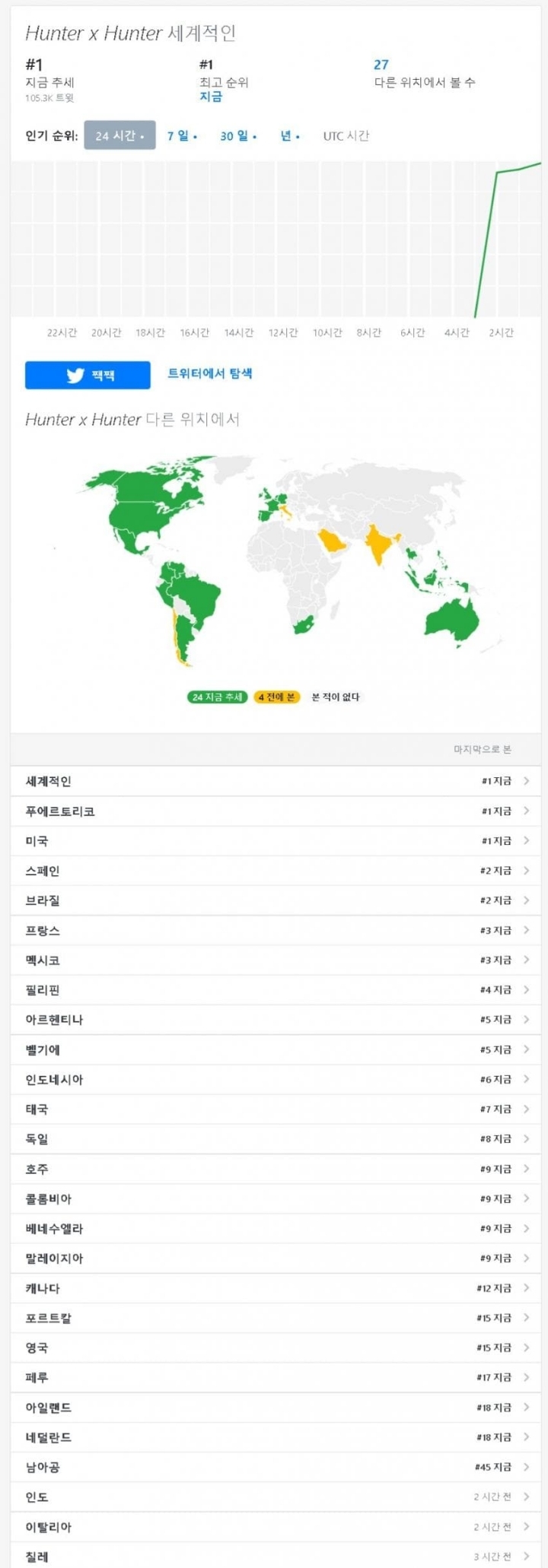Screen dimensions: 548x1568
Task: Select the 칠레 row
Action: point(276,1556)
